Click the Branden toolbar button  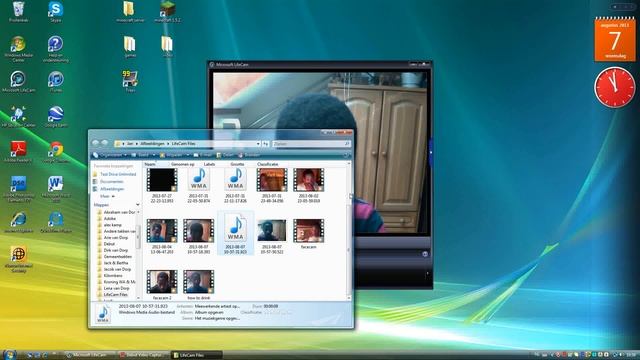[x=249, y=155]
